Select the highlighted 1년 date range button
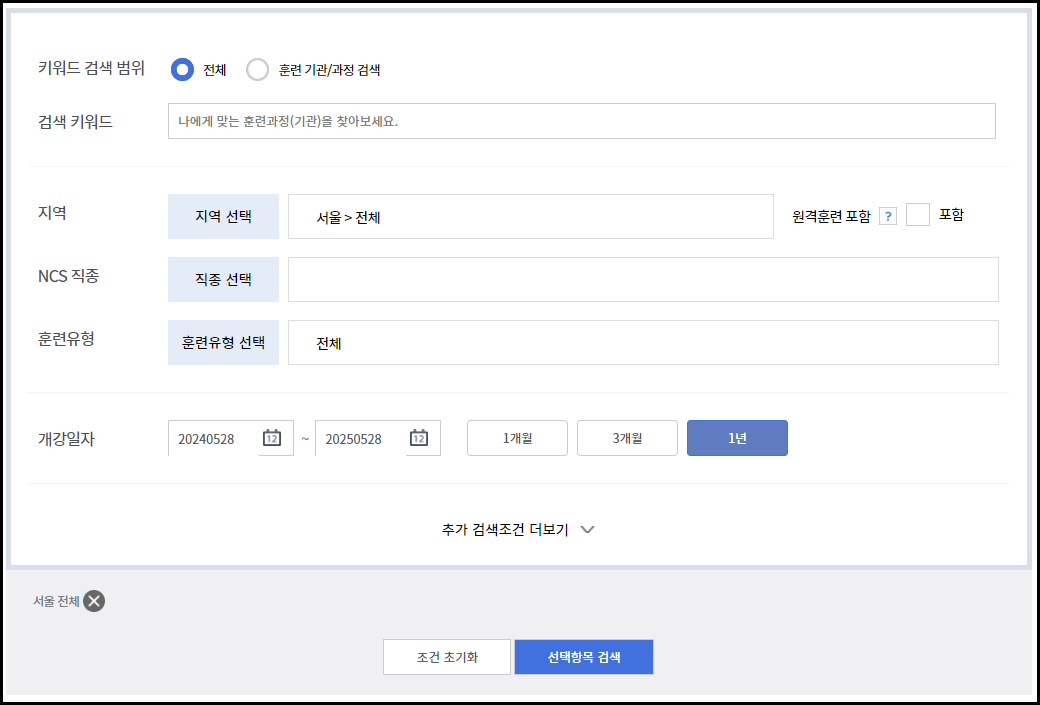The width and height of the screenshot is (1040, 705). tap(737, 437)
